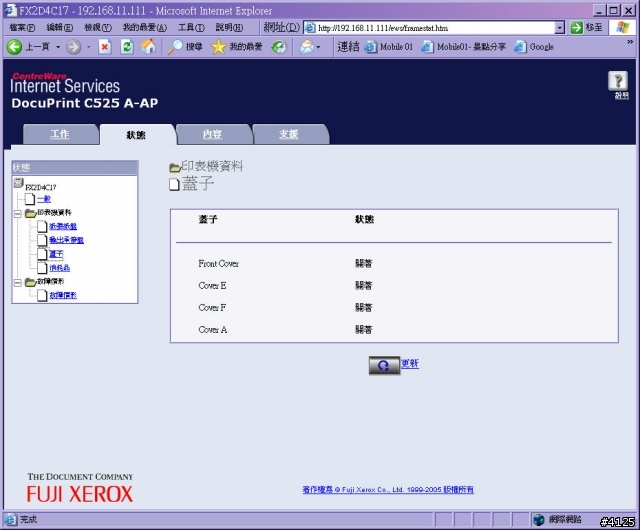This screenshot has height=530, width=640.
Task: Collapse the 故障情形 tree node
Action: [18, 283]
